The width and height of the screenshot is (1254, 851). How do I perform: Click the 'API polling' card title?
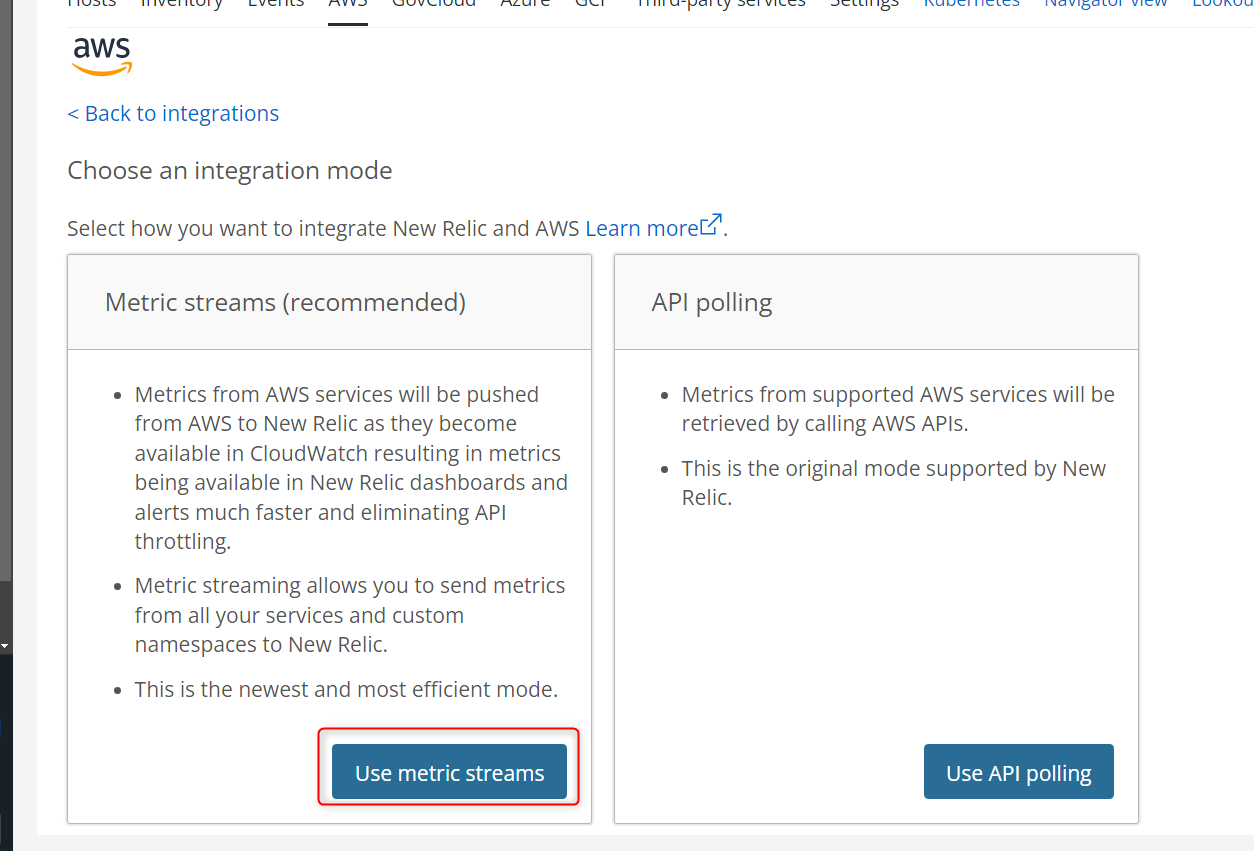coord(712,302)
